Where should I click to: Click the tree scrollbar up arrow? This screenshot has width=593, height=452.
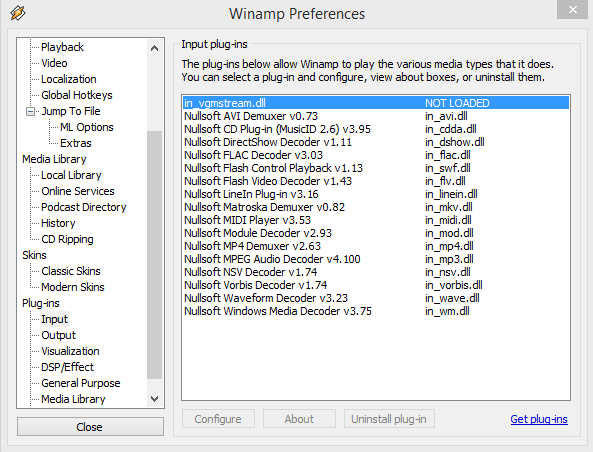pyautogui.click(x=154, y=48)
